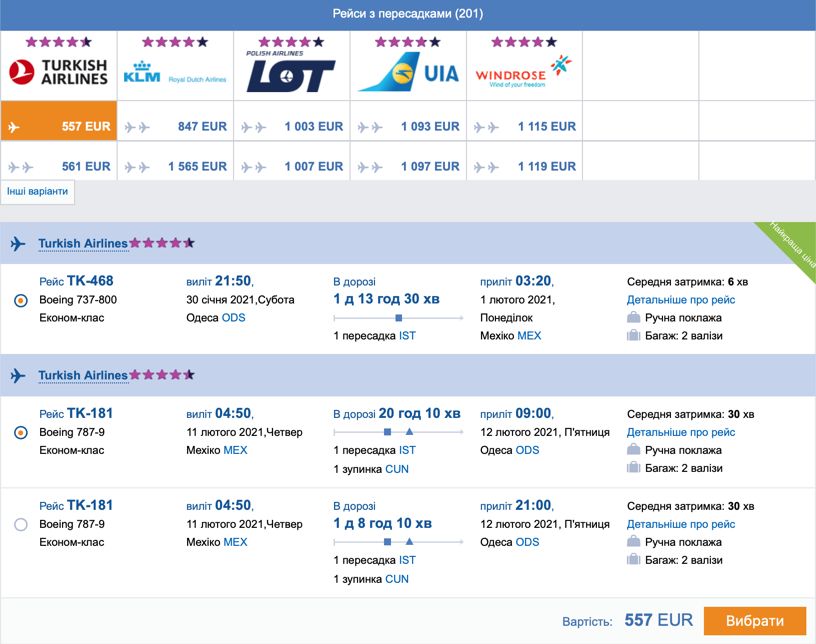Click the Вибрати button
Image resolution: width=816 pixels, height=644 pixels.
coord(755,621)
